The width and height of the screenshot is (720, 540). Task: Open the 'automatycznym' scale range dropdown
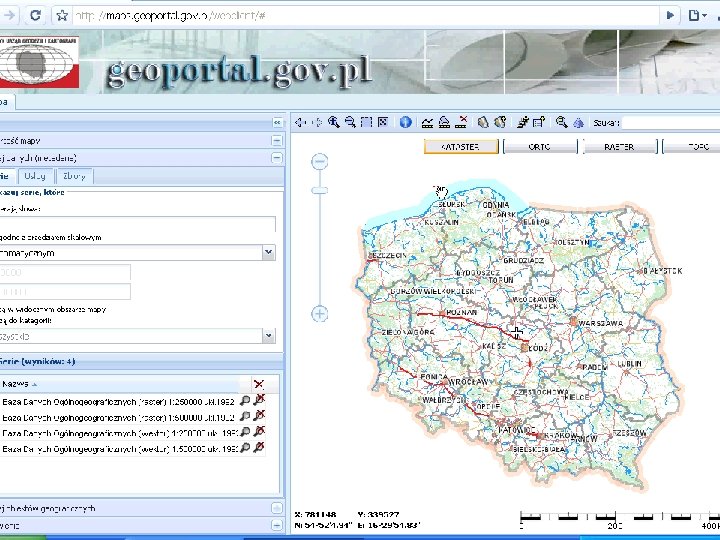[x=269, y=253]
